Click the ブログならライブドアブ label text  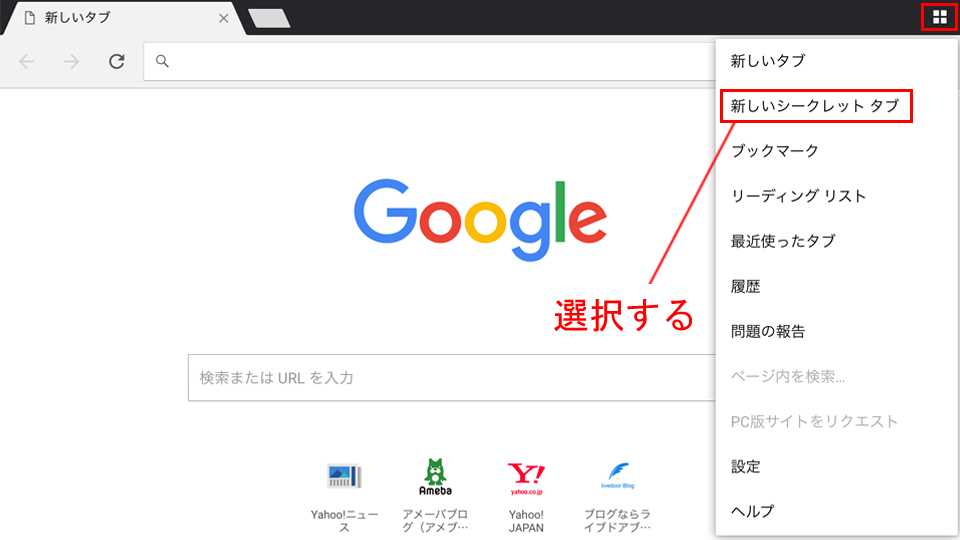[x=617, y=520]
